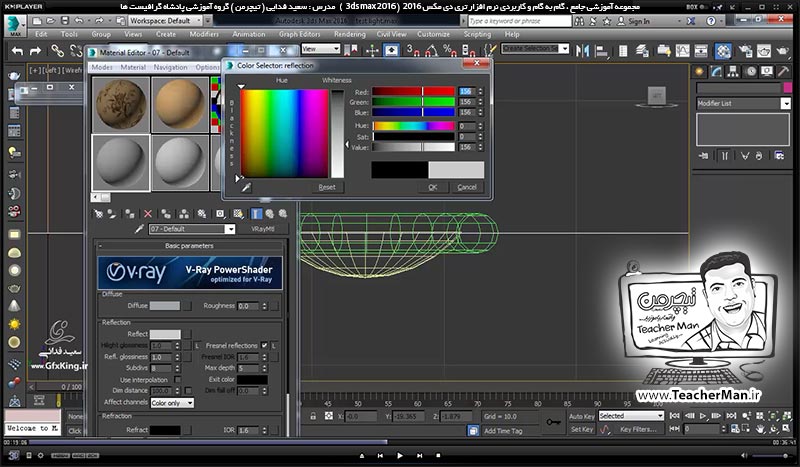Open the Selected key filter dropdown
800x467 pixels.
[631, 416]
